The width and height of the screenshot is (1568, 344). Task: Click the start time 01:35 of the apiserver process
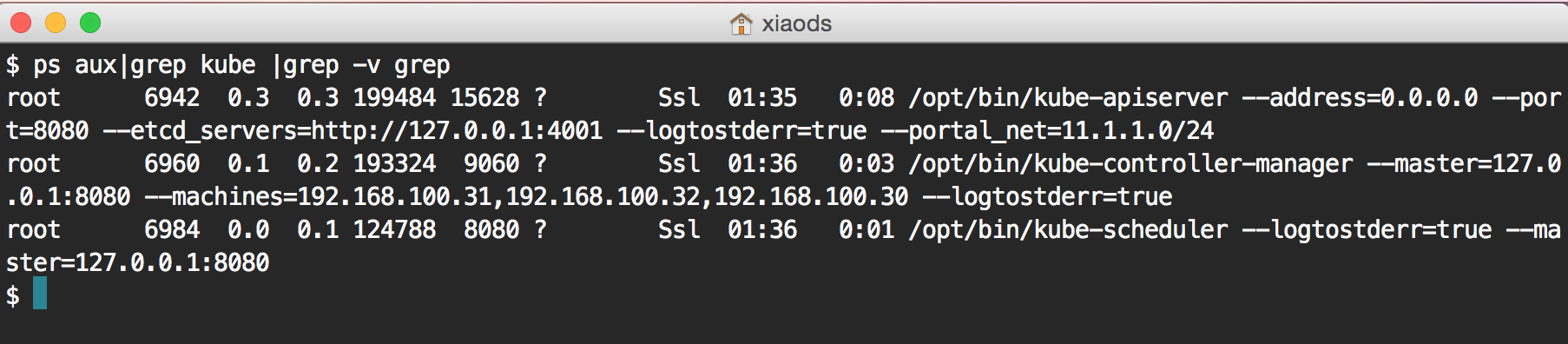coord(762,97)
